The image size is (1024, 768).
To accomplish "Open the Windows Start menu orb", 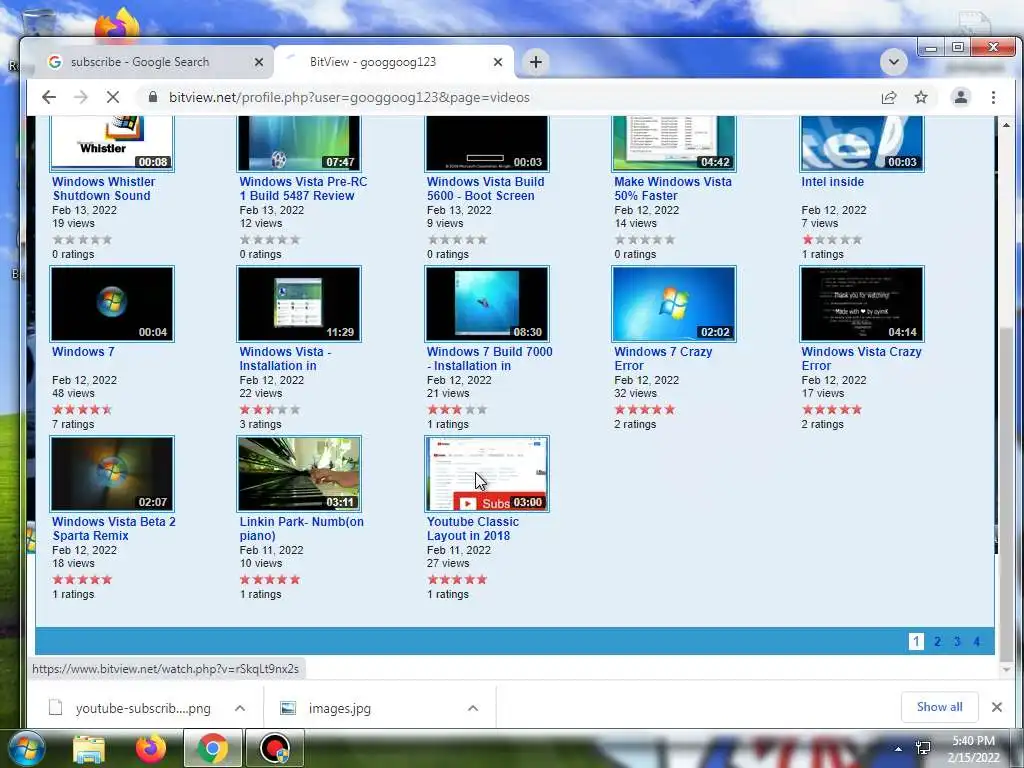I will click(x=26, y=748).
